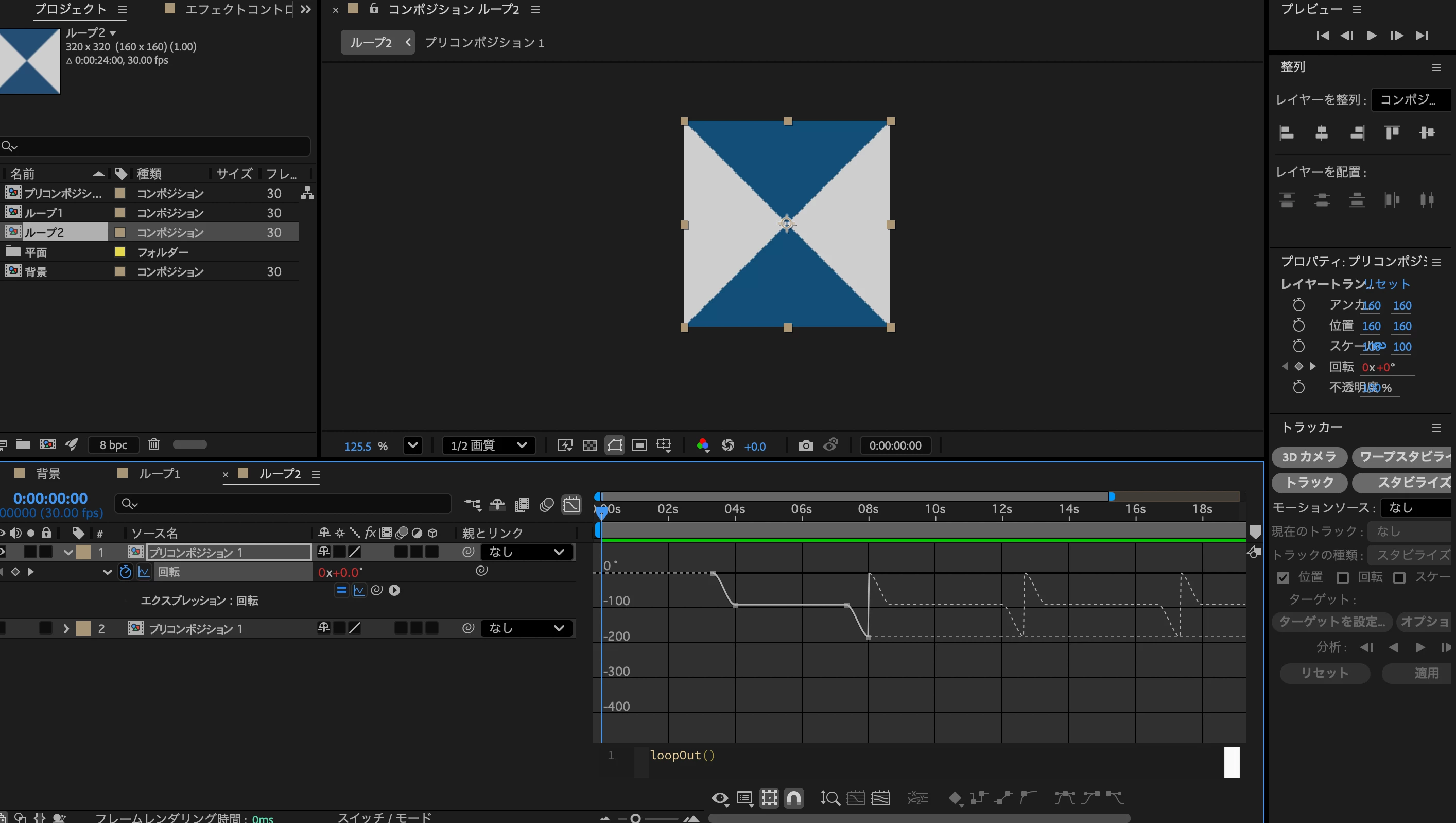Image resolution: width=1456 pixels, height=823 pixels.
Task: Click the snapshot camera icon in viewer
Action: 806,445
